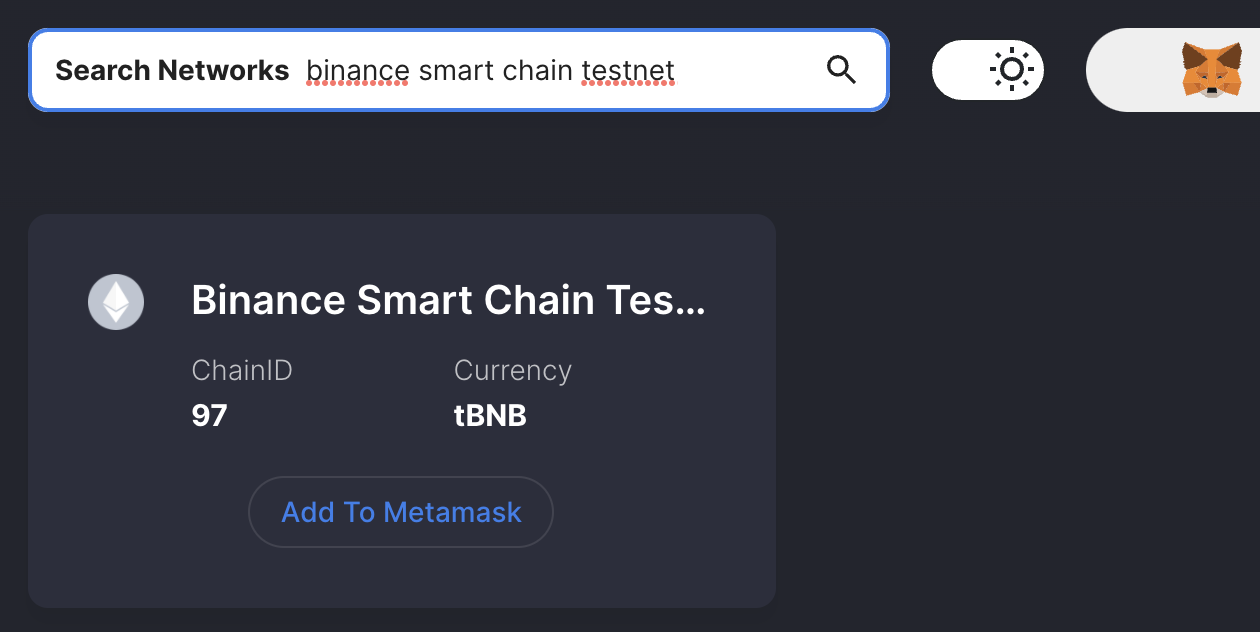Select the tBNB currency value
The height and width of the screenshot is (632, 1260).
[x=490, y=416]
